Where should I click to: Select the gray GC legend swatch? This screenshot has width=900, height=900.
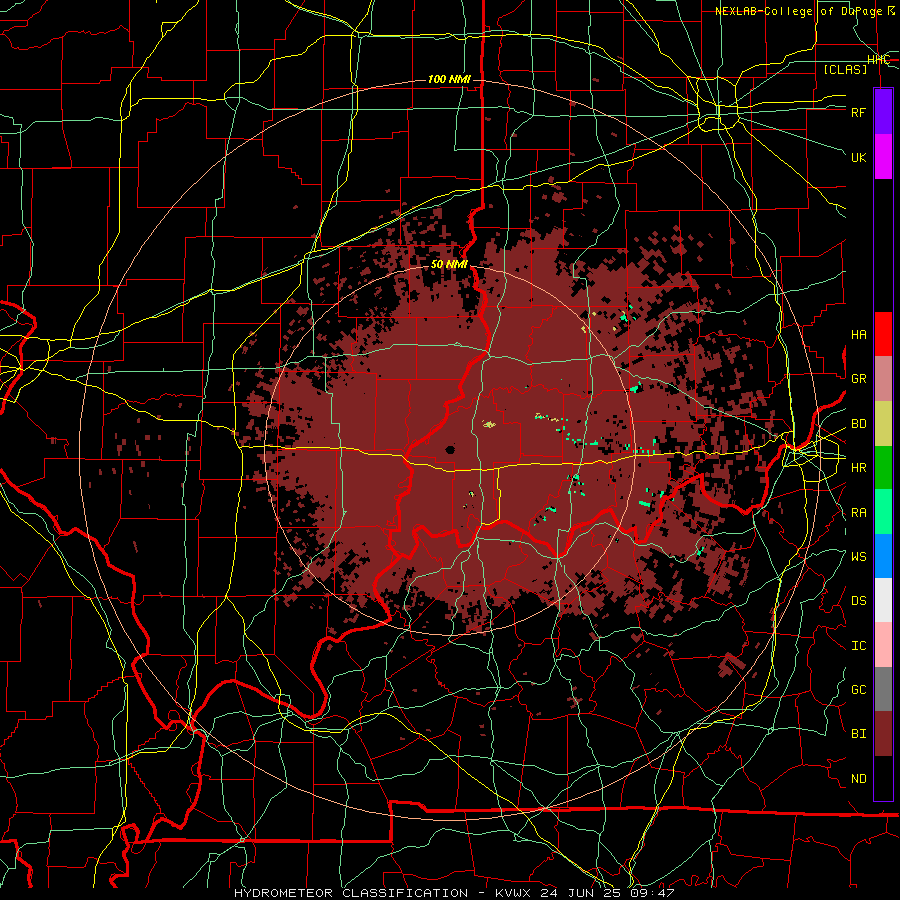coord(883,689)
